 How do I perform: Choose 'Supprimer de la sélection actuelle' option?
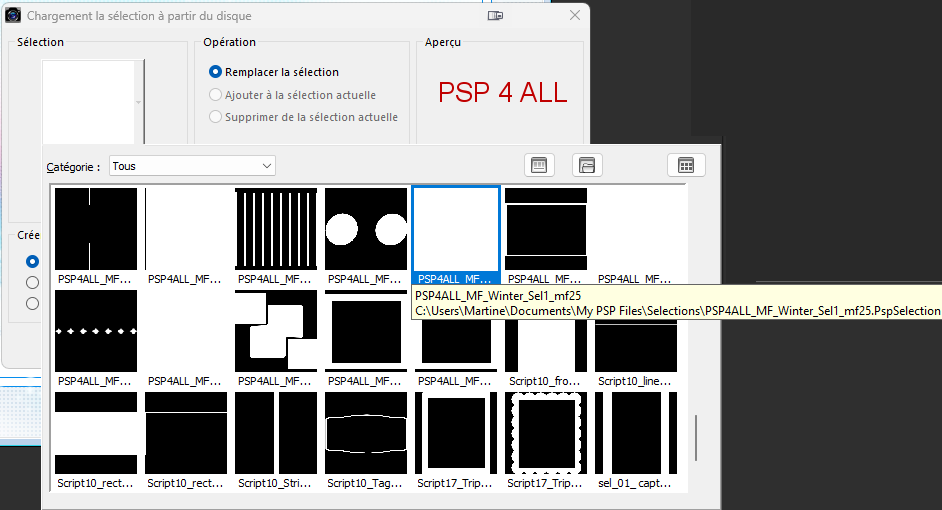tap(215, 117)
